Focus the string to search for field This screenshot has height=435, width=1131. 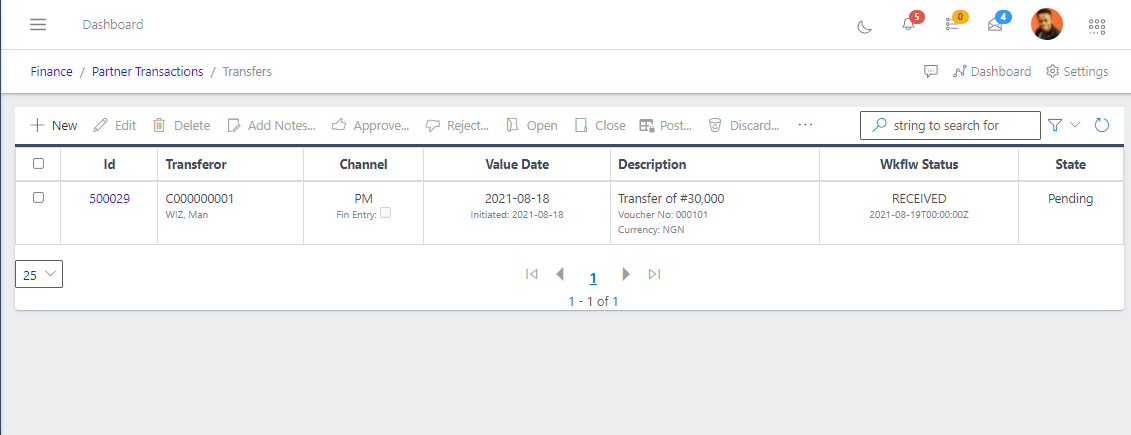point(950,125)
